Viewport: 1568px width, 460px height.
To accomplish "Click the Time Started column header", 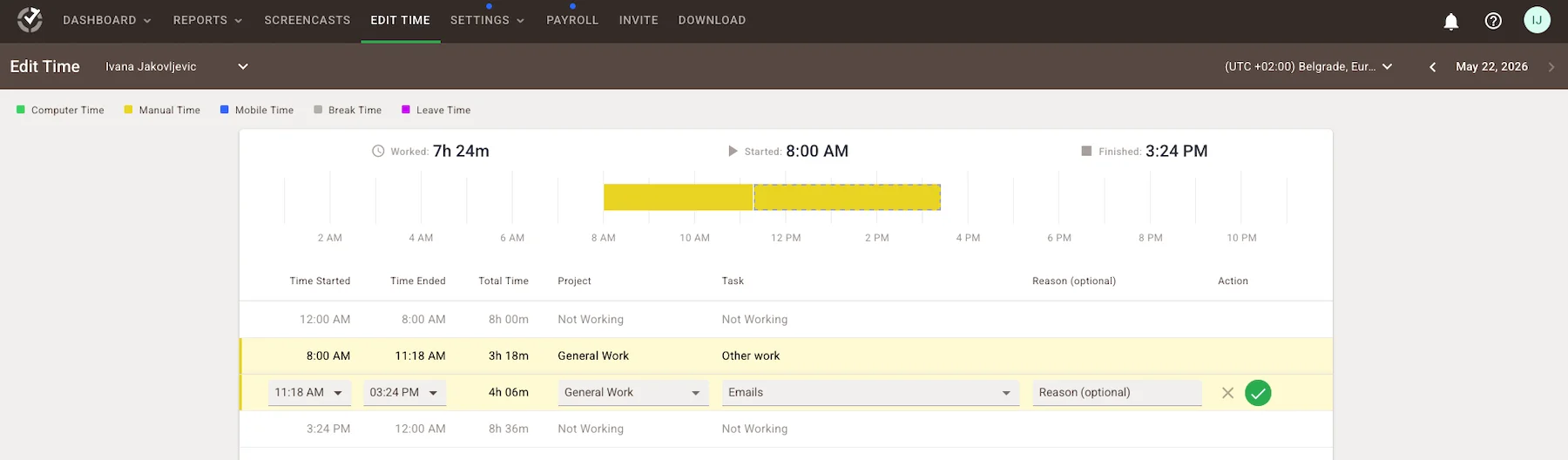I will pyautogui.click(x=320, y=281).
